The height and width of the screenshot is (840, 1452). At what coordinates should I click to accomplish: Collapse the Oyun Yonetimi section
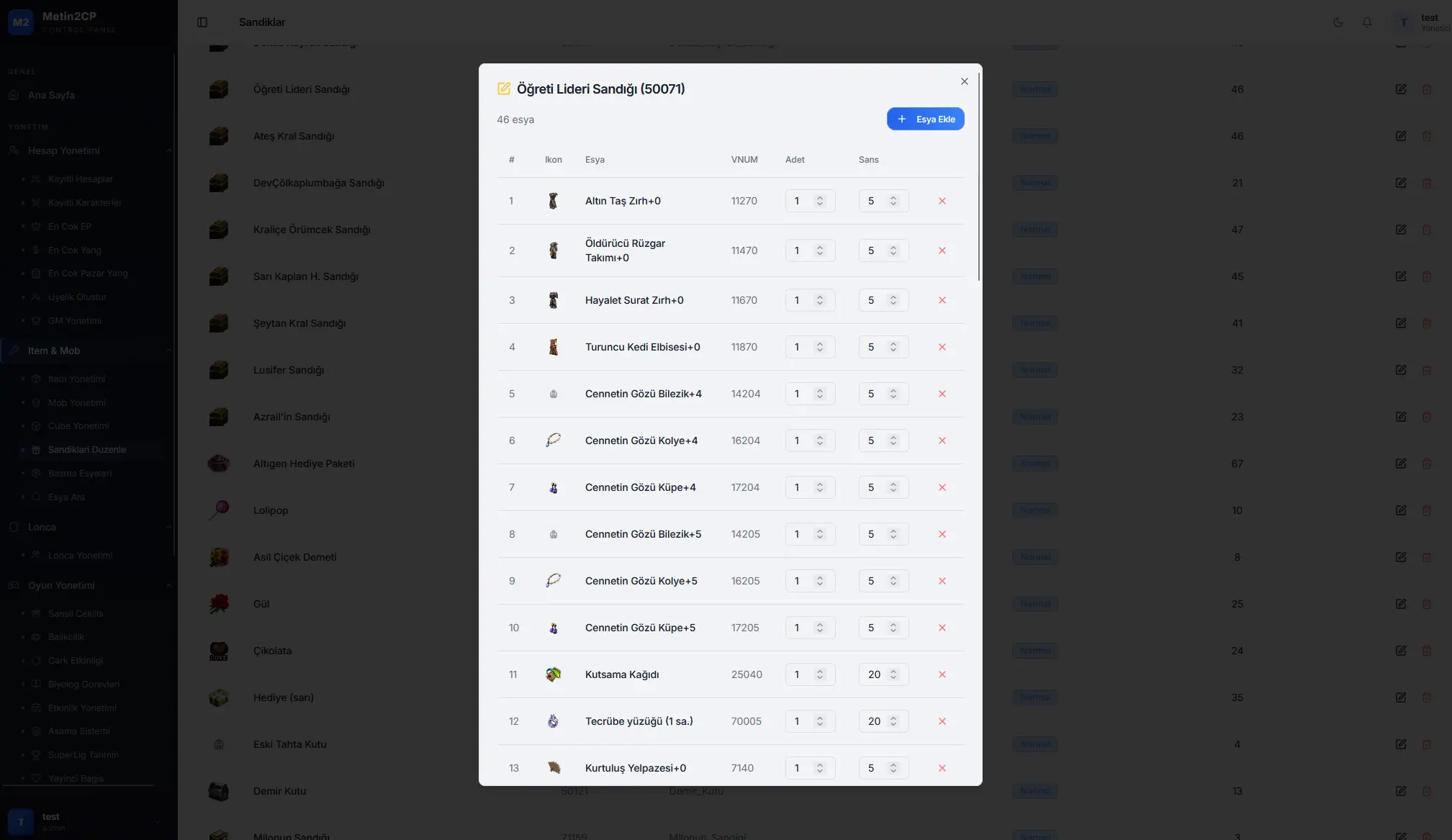coord(168,585)
